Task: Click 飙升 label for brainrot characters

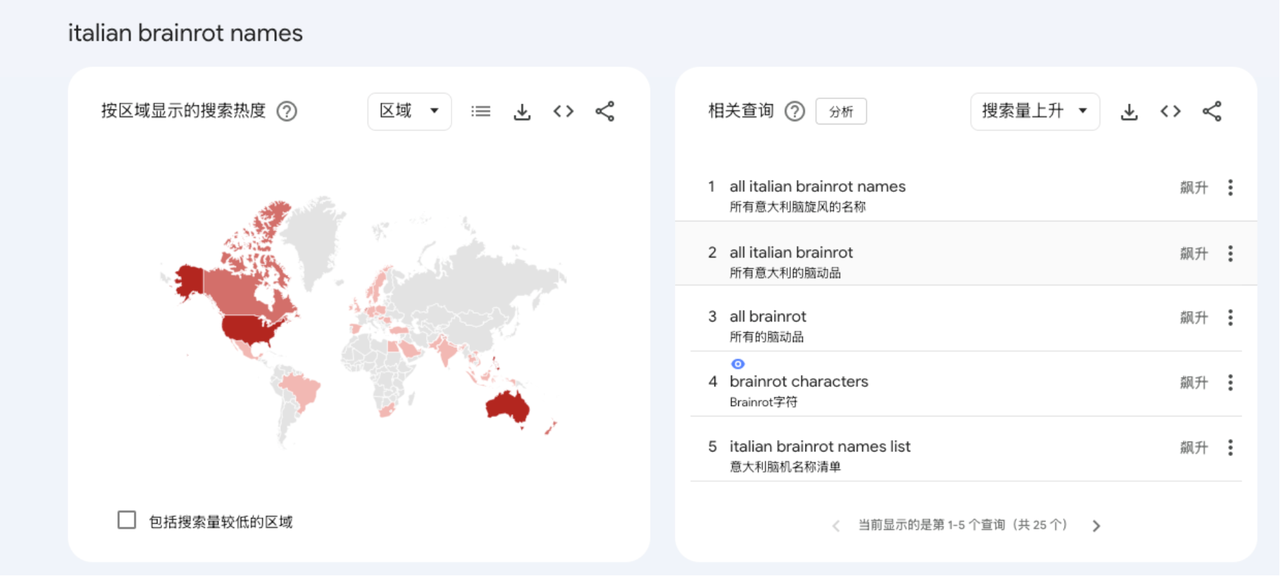Action: point(1194,383)
